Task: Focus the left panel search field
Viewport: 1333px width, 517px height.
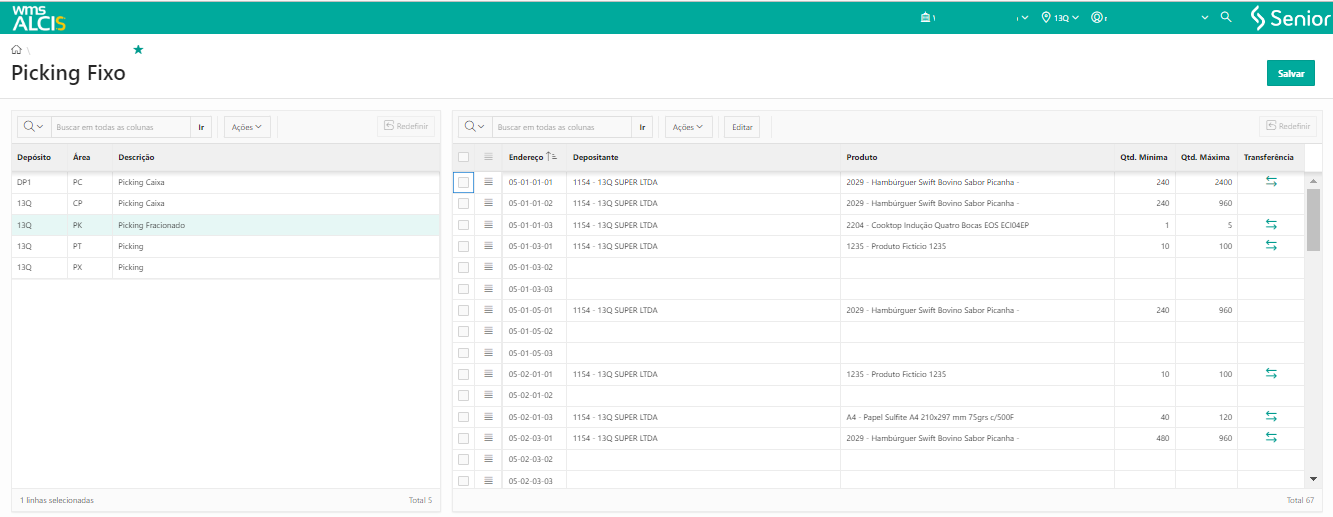Action: (121, 127)
